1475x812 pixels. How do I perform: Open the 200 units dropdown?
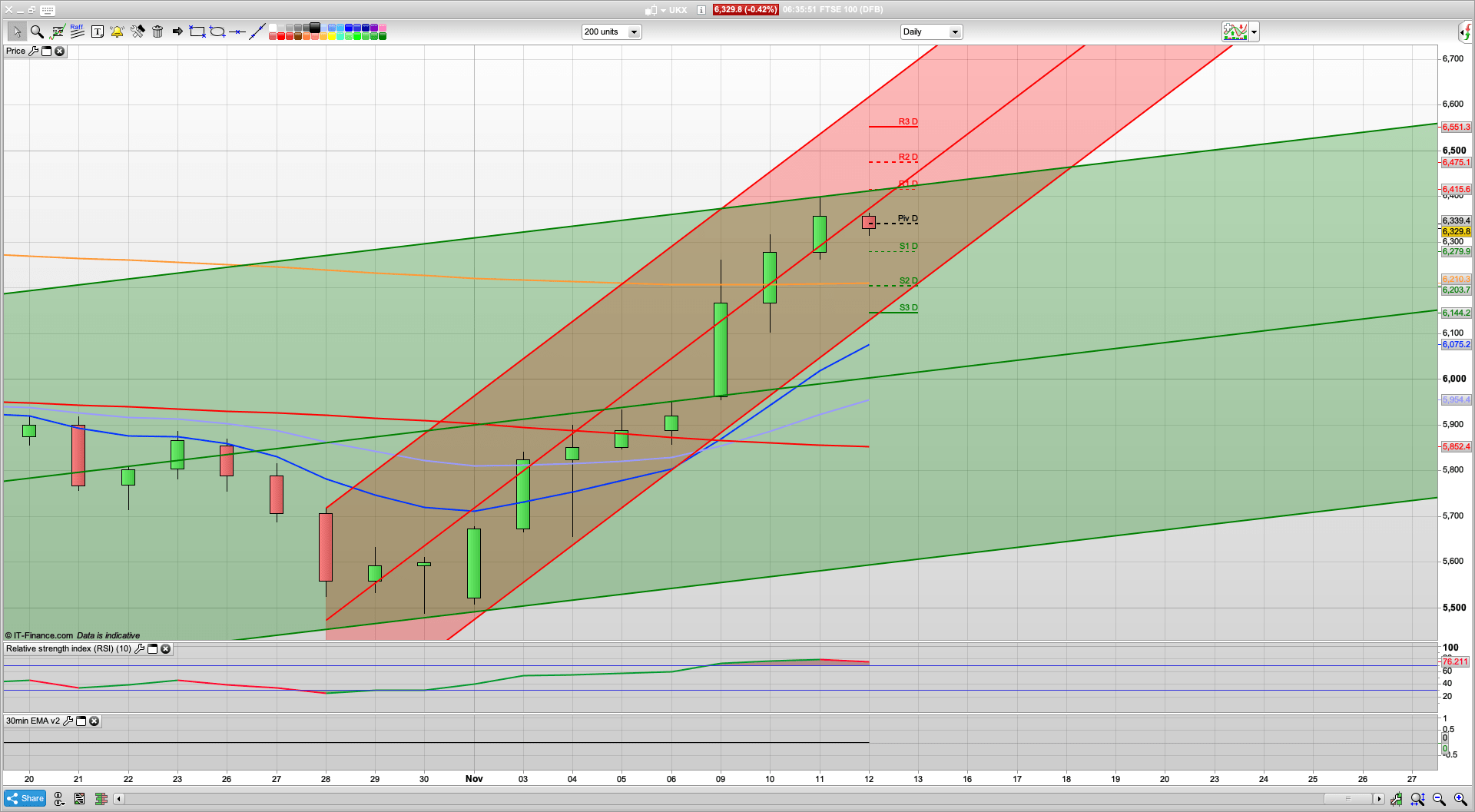634,31
